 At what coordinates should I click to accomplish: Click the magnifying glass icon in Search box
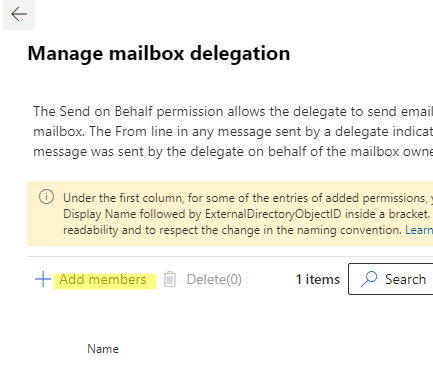coord(369,279)
